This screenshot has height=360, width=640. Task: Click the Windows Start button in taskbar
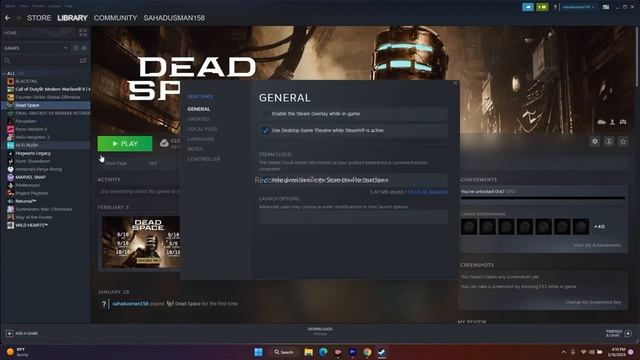pos(258,352)
